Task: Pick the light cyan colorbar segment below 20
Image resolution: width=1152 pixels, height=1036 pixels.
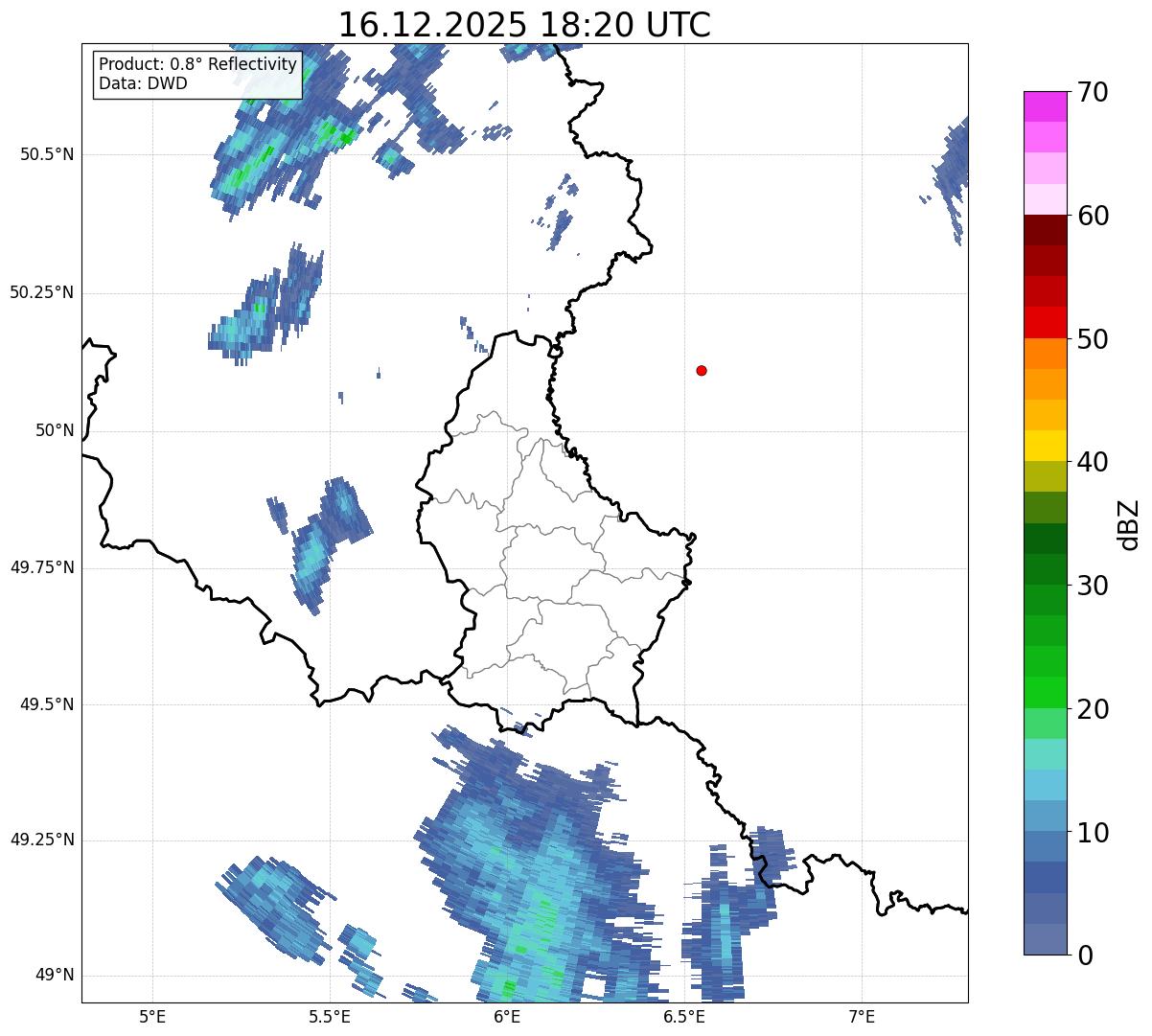Action: click(1046, 754)
